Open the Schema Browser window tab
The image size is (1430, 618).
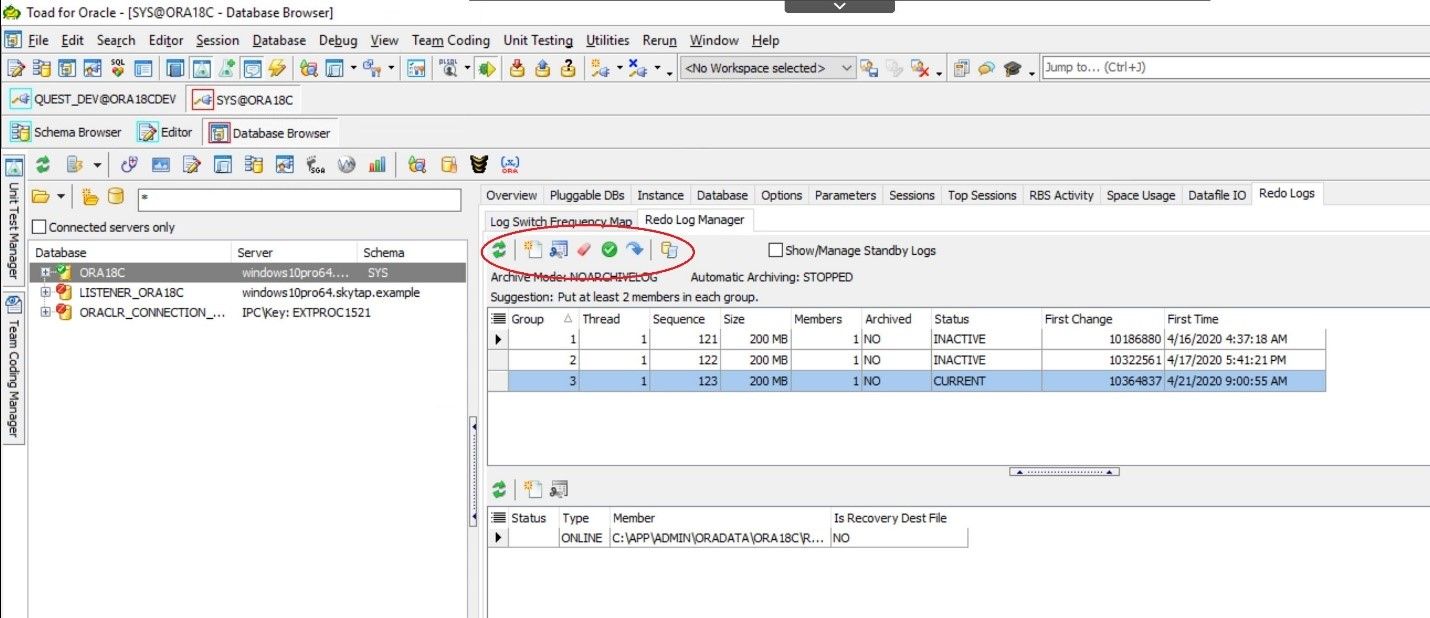click(66, 132)
